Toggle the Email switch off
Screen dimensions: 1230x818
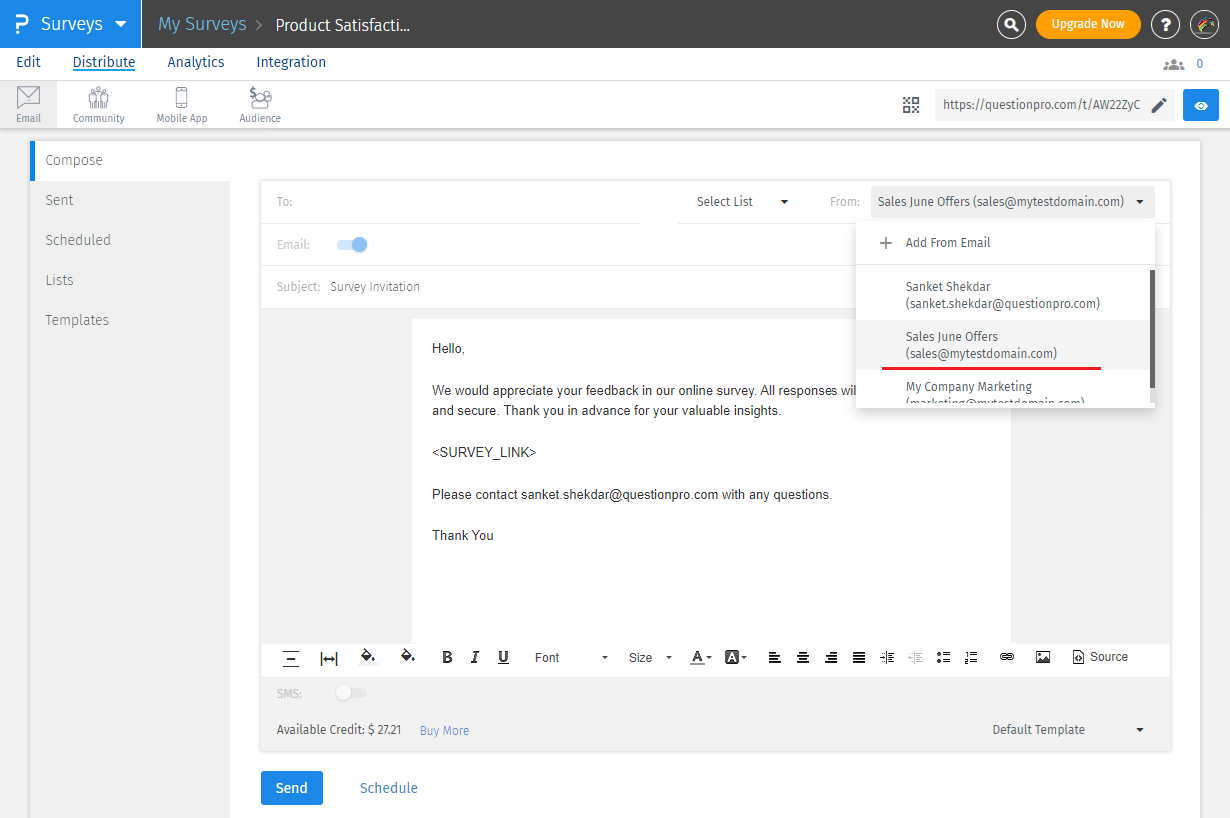pyautogui.click(x=352, y=245)
